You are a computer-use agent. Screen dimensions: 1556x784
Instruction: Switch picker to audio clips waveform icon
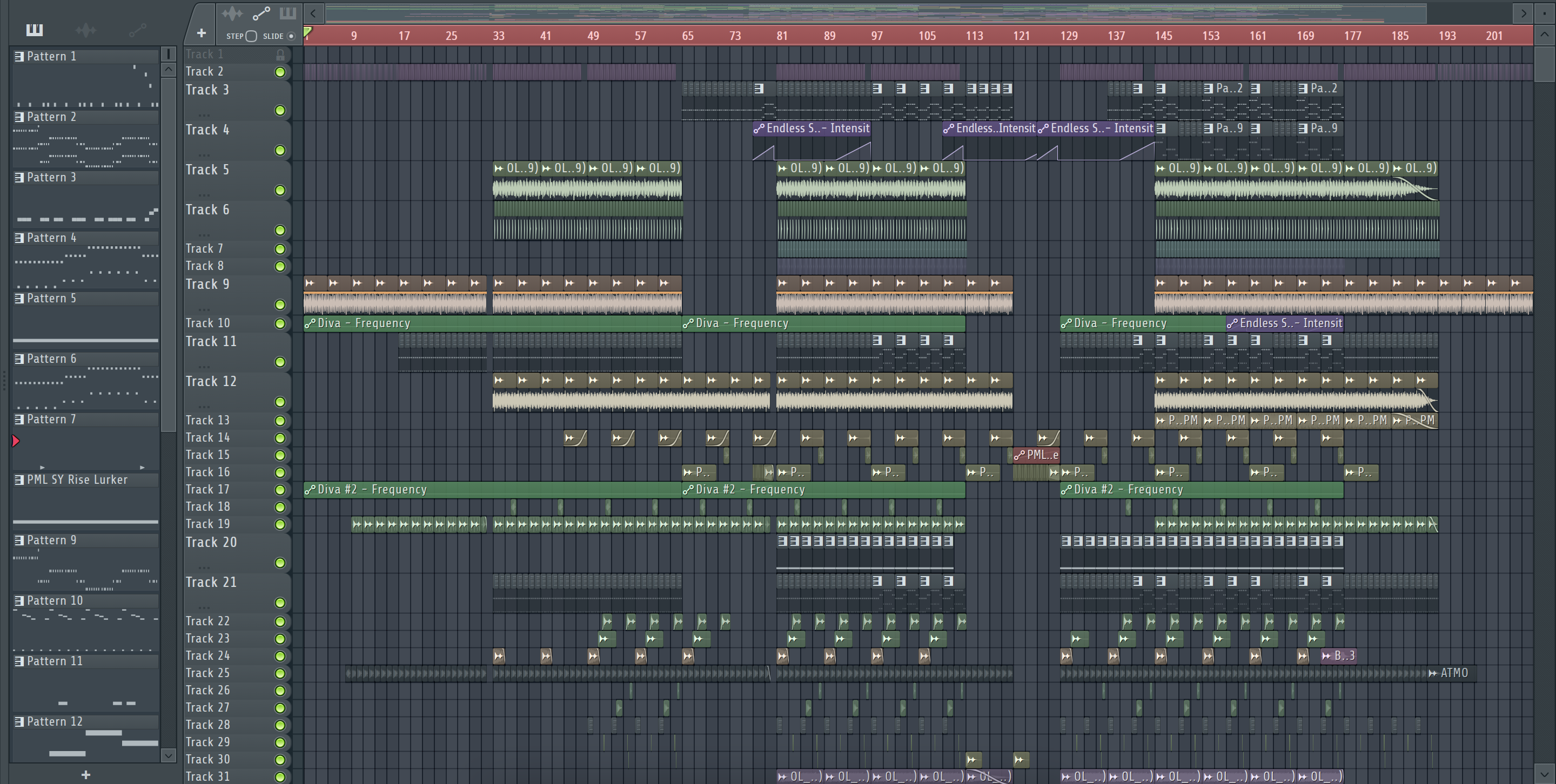coord(86,30)
